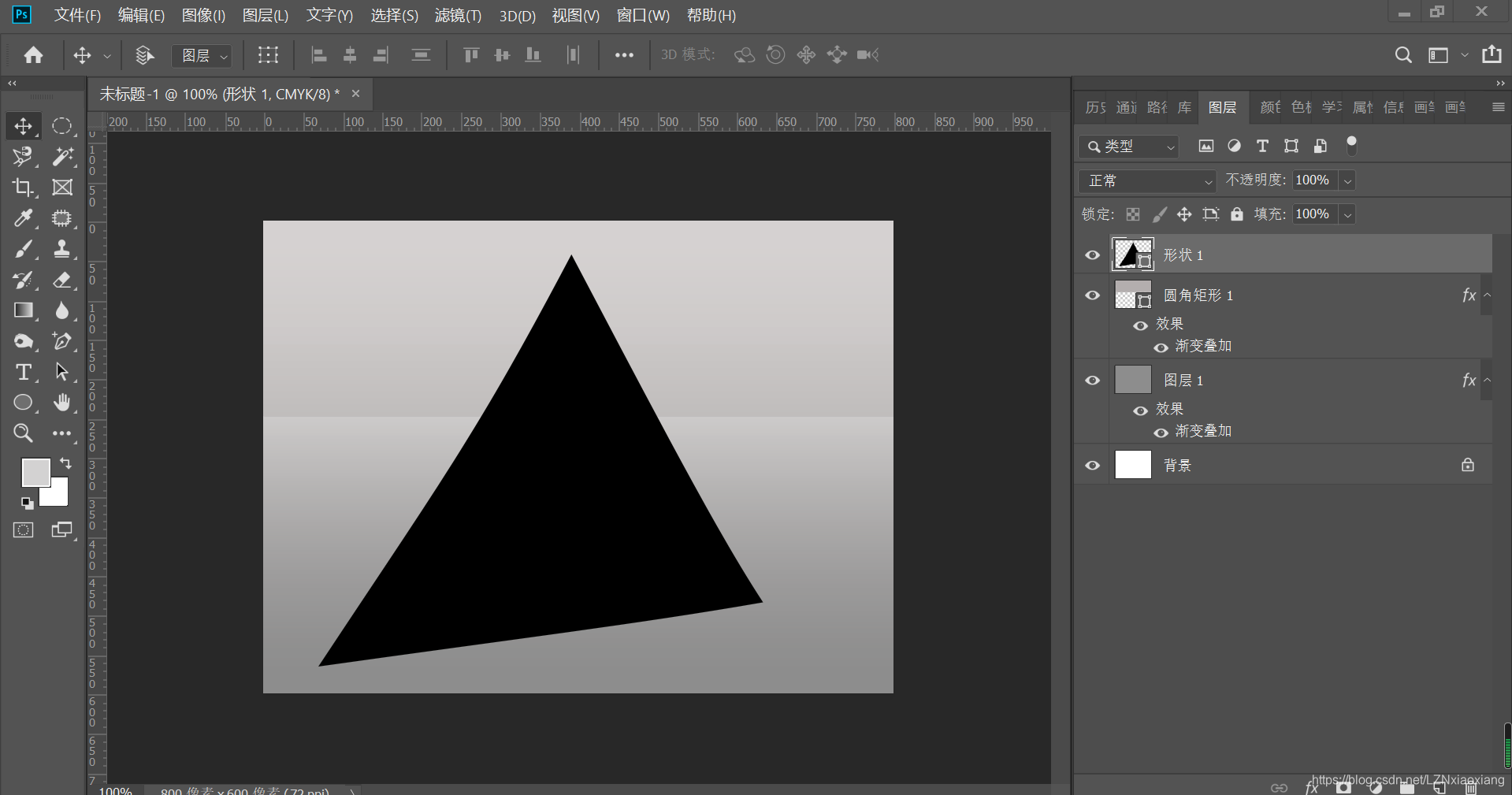This screenshot has width=1512, height=795.
Task: Click the background color swatch
Action: [x=57, y=495]
